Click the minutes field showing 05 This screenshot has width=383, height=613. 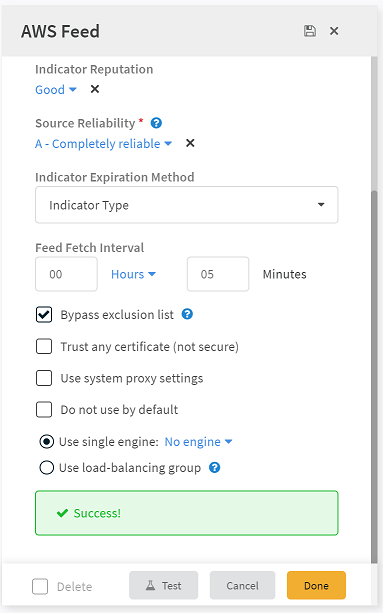[x=218, y=274]
